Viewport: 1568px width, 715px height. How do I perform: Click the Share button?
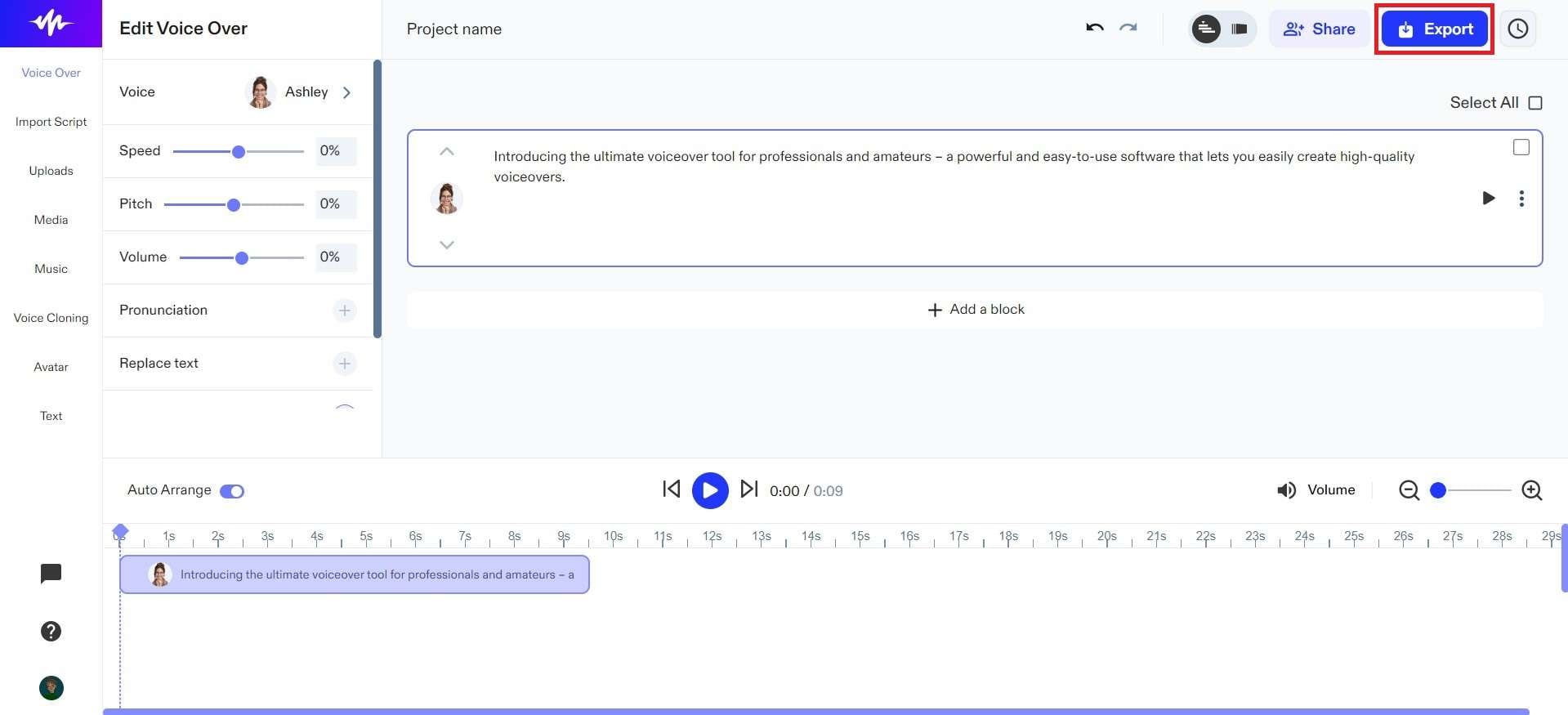(x=1319, y=29)
